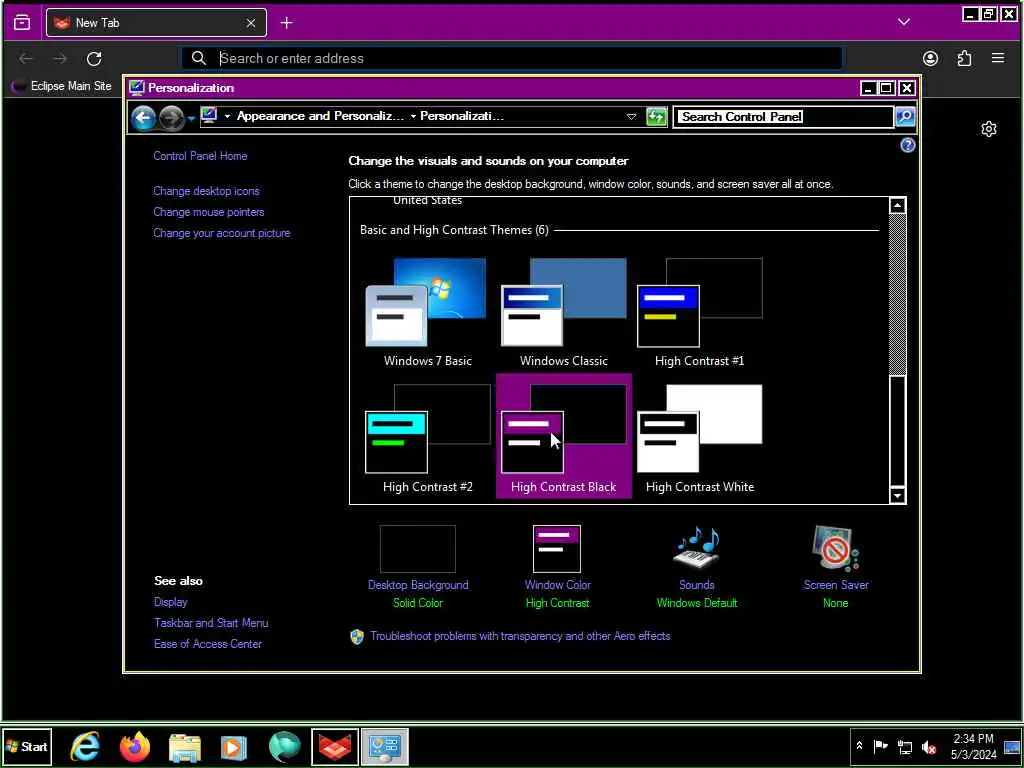Open the Display link under See also
The image size is (1024, 768).
click(x=170, y=602)
